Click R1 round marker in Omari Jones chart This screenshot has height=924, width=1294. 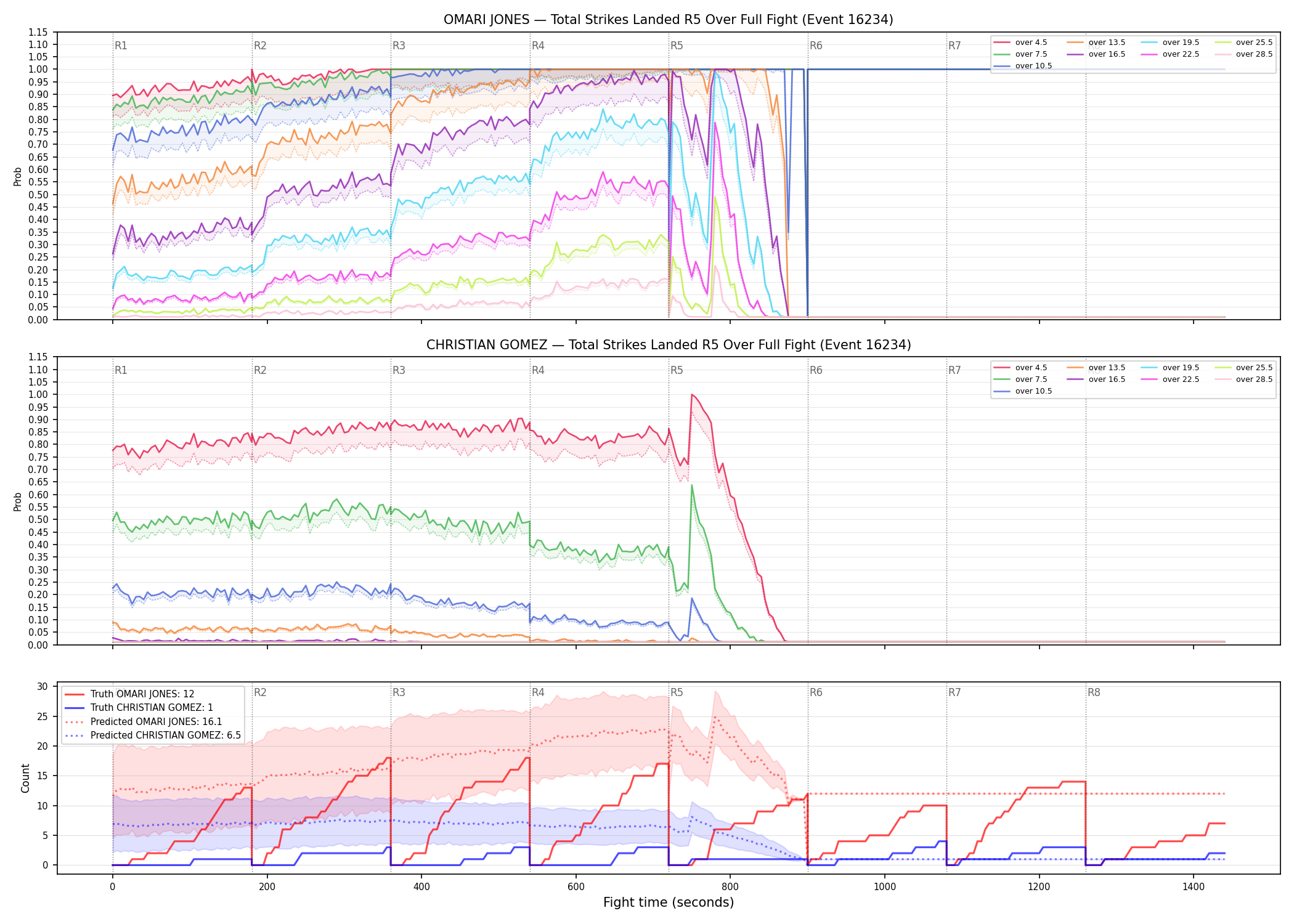(121, 46)
